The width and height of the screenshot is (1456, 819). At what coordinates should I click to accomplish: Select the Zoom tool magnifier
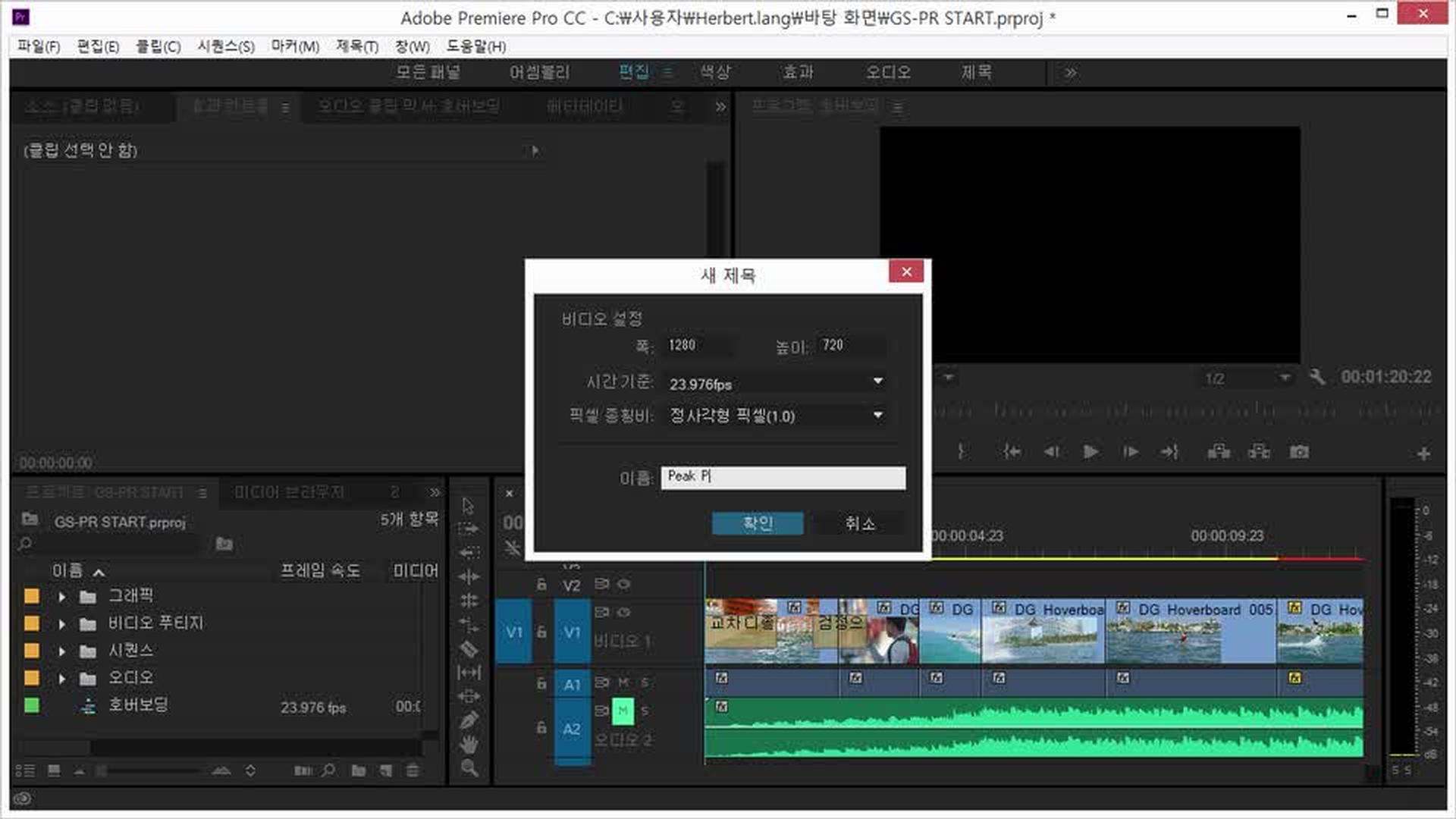point(469,768)
